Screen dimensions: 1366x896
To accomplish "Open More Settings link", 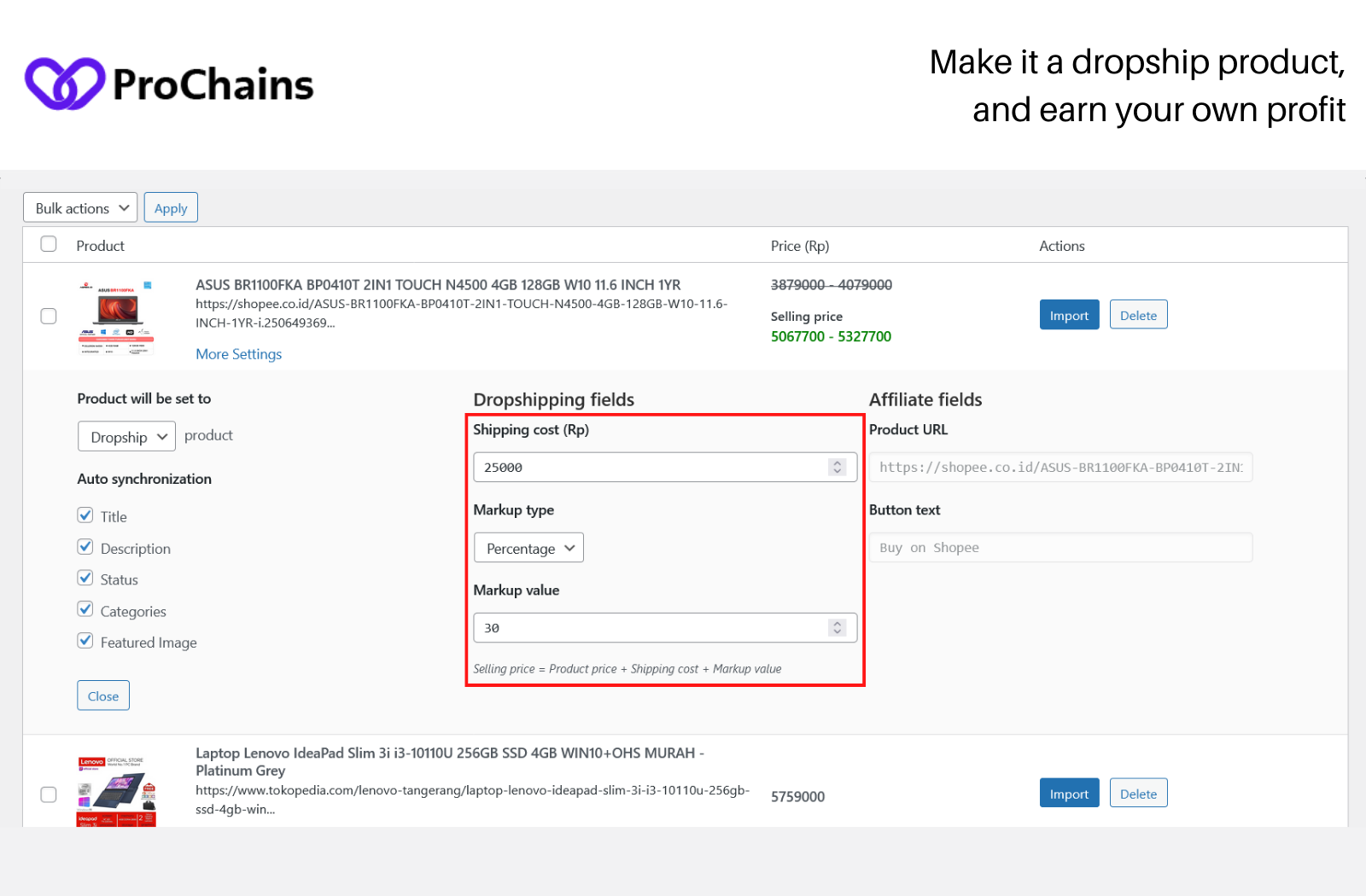I will tap(239, 354).
